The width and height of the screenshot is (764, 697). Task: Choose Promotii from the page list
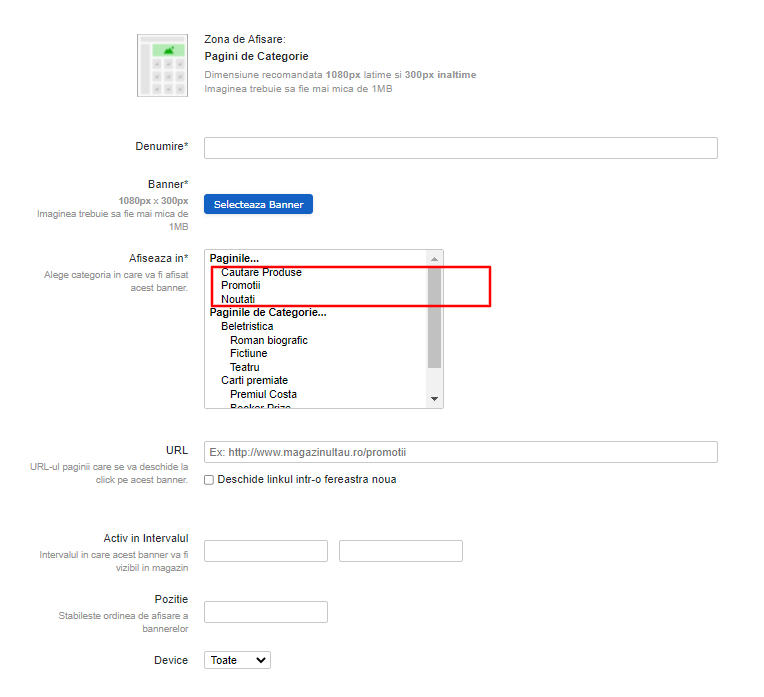pyautogui.click(x=241, y=286)
